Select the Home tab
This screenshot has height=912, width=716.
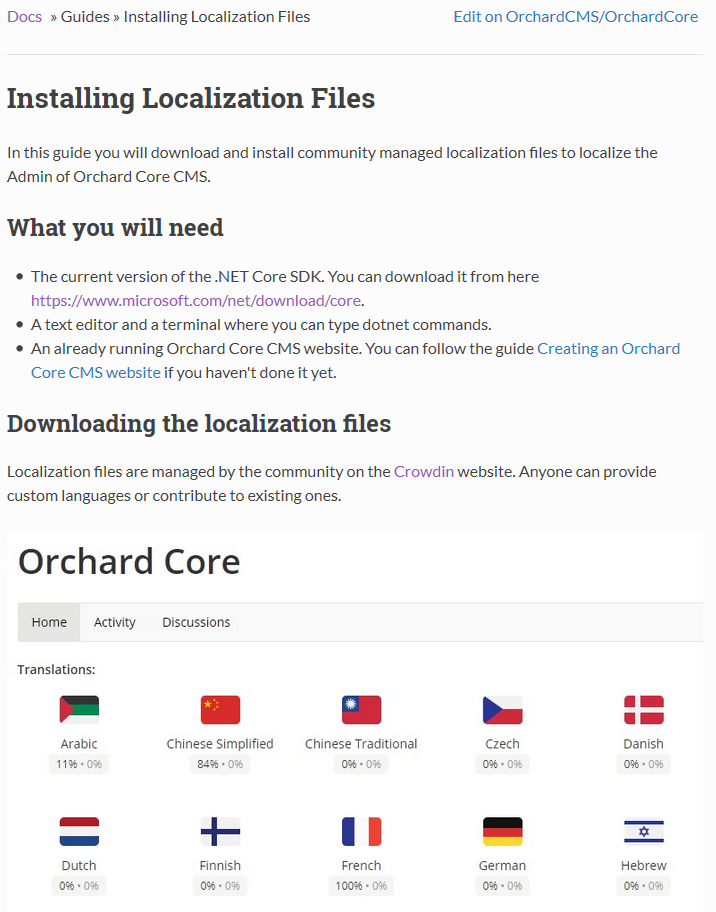click(49, 622)
